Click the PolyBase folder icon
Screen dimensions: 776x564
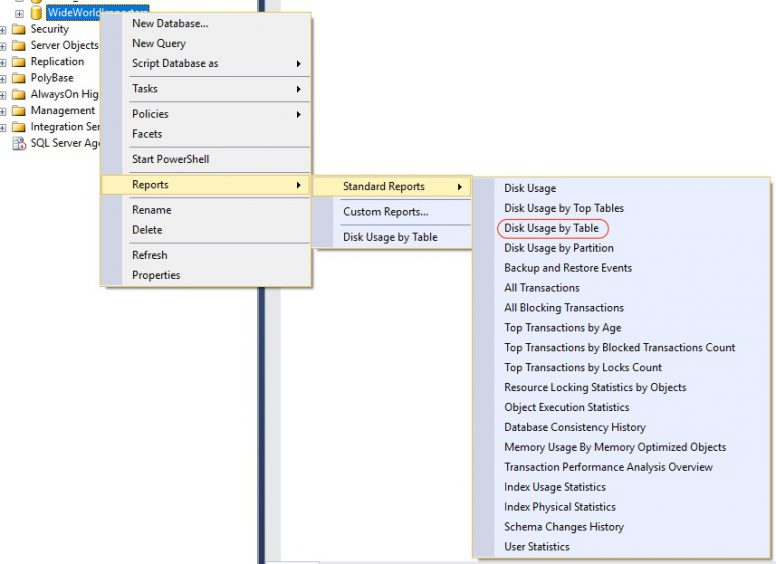click(x=18, y=78)
